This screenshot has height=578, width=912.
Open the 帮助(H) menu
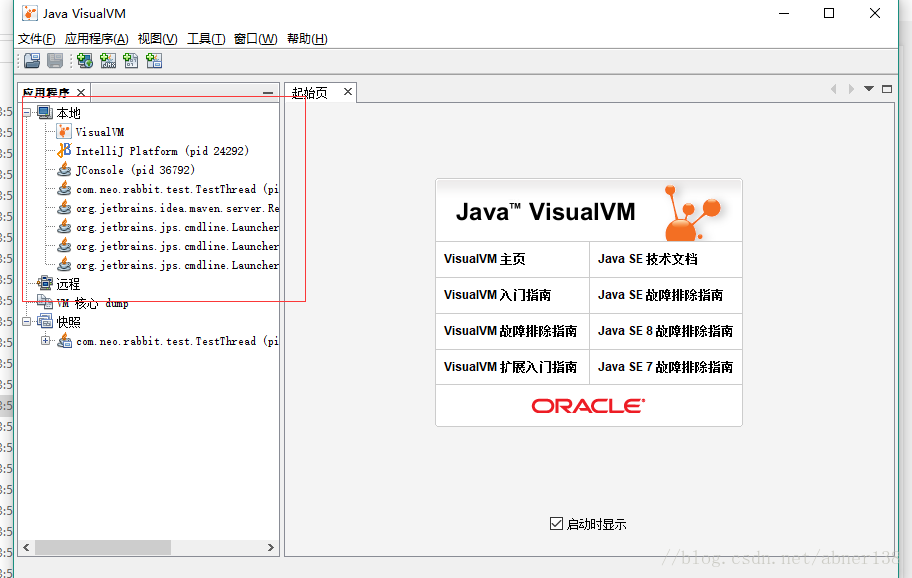pyautogui.click(x=307, y=39)
